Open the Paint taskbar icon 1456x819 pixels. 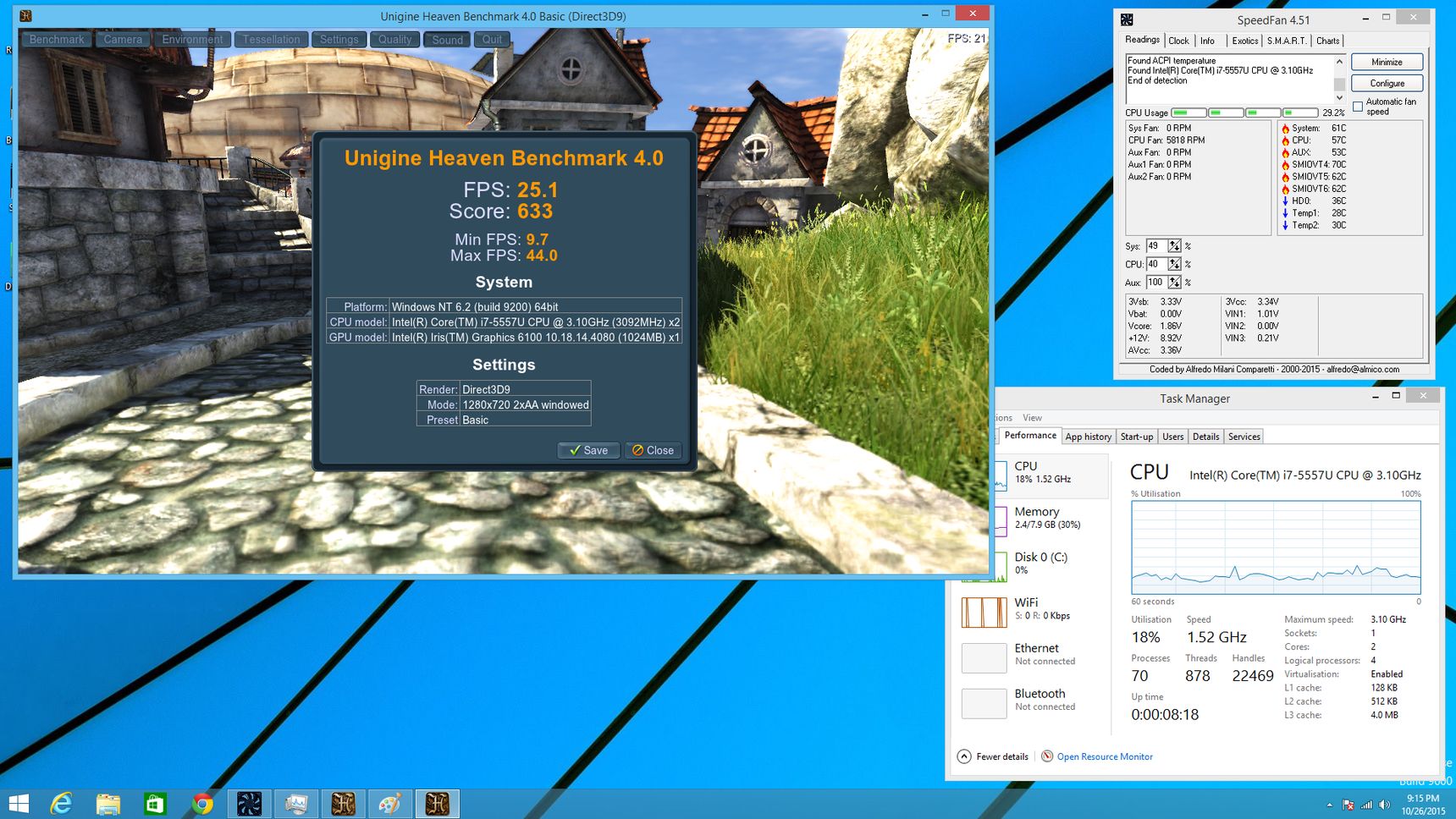[x=389, y=804]
